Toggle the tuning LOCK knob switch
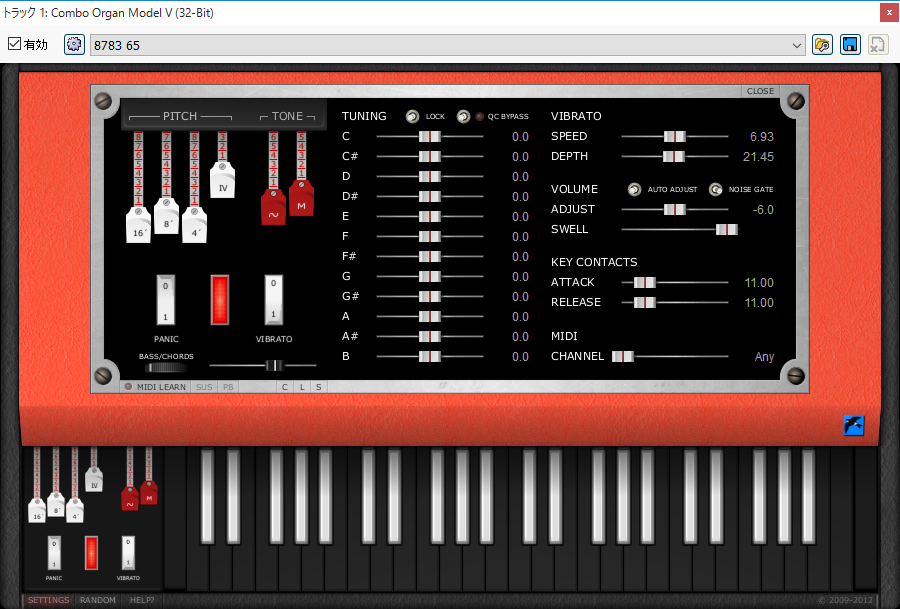900x609 pixels. [412, 117]
